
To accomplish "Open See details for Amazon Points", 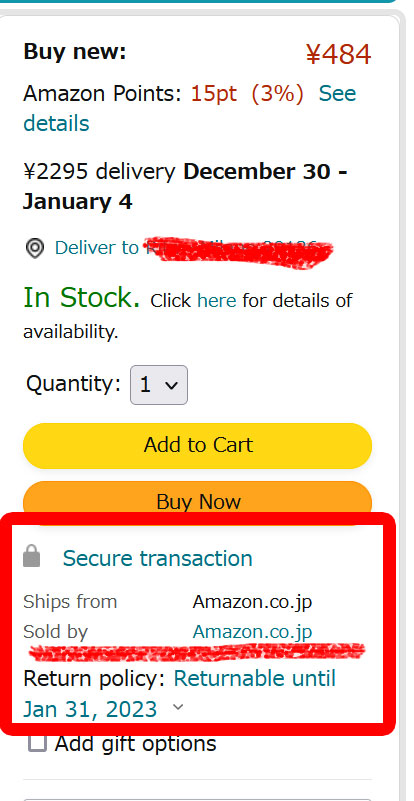I will click(190, 108).
